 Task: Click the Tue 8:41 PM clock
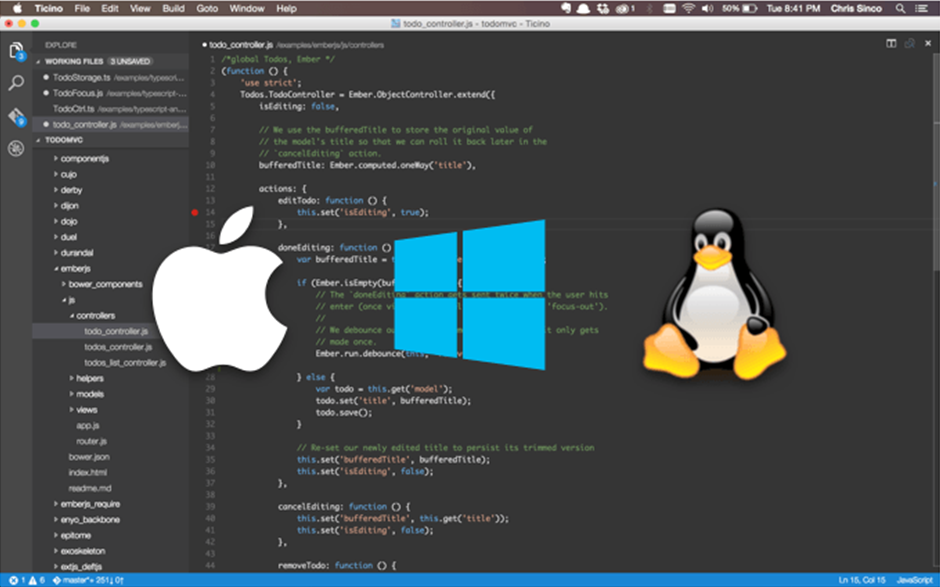[793, 8]
